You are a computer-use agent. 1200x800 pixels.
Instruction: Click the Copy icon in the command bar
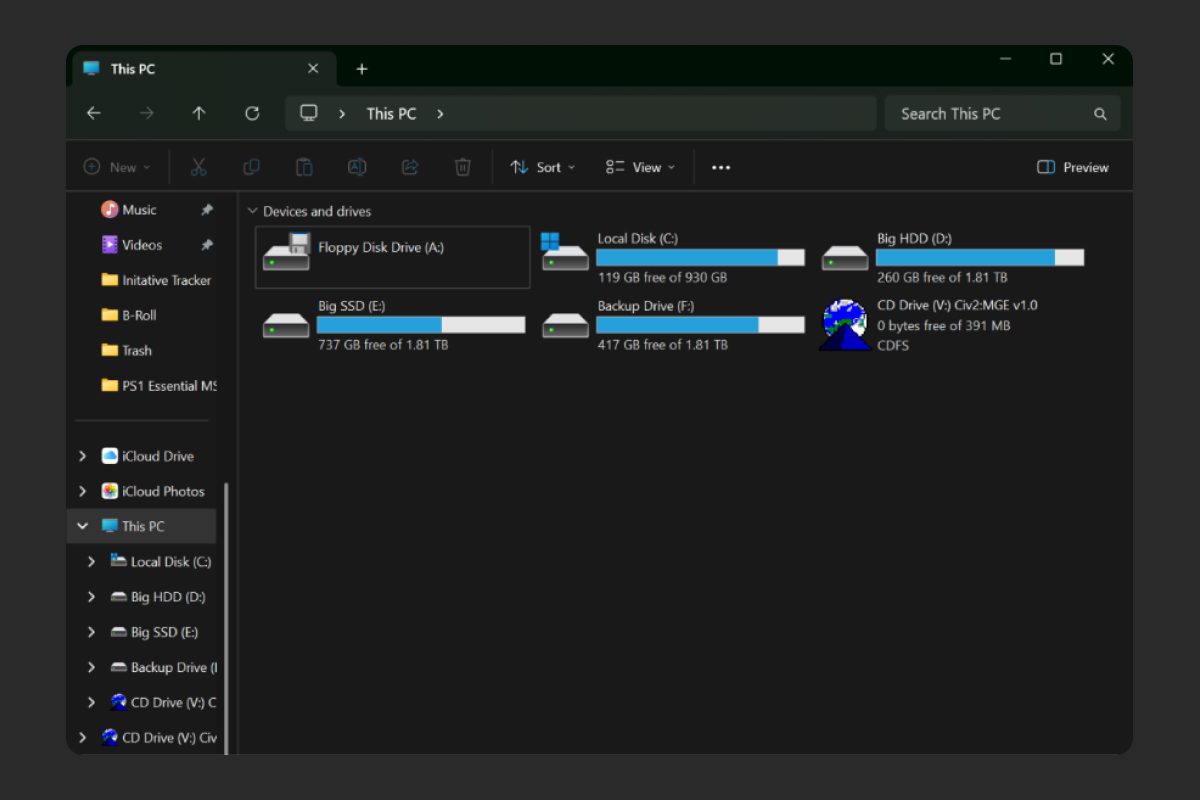pos(252,167)
